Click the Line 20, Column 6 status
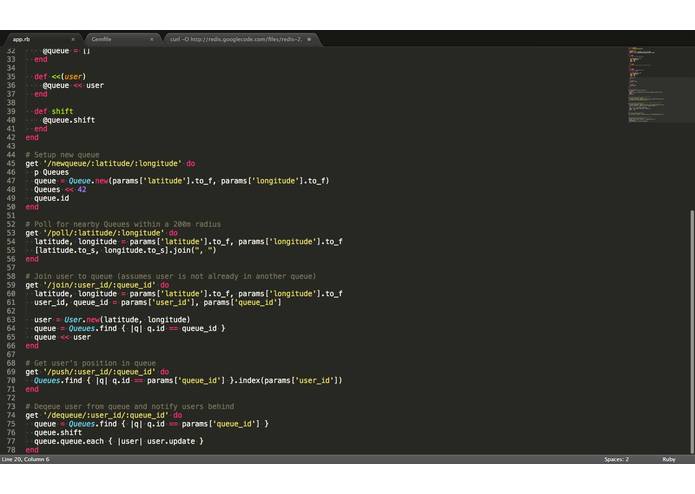Screen dimensions: 695x494 coord(26,459)
